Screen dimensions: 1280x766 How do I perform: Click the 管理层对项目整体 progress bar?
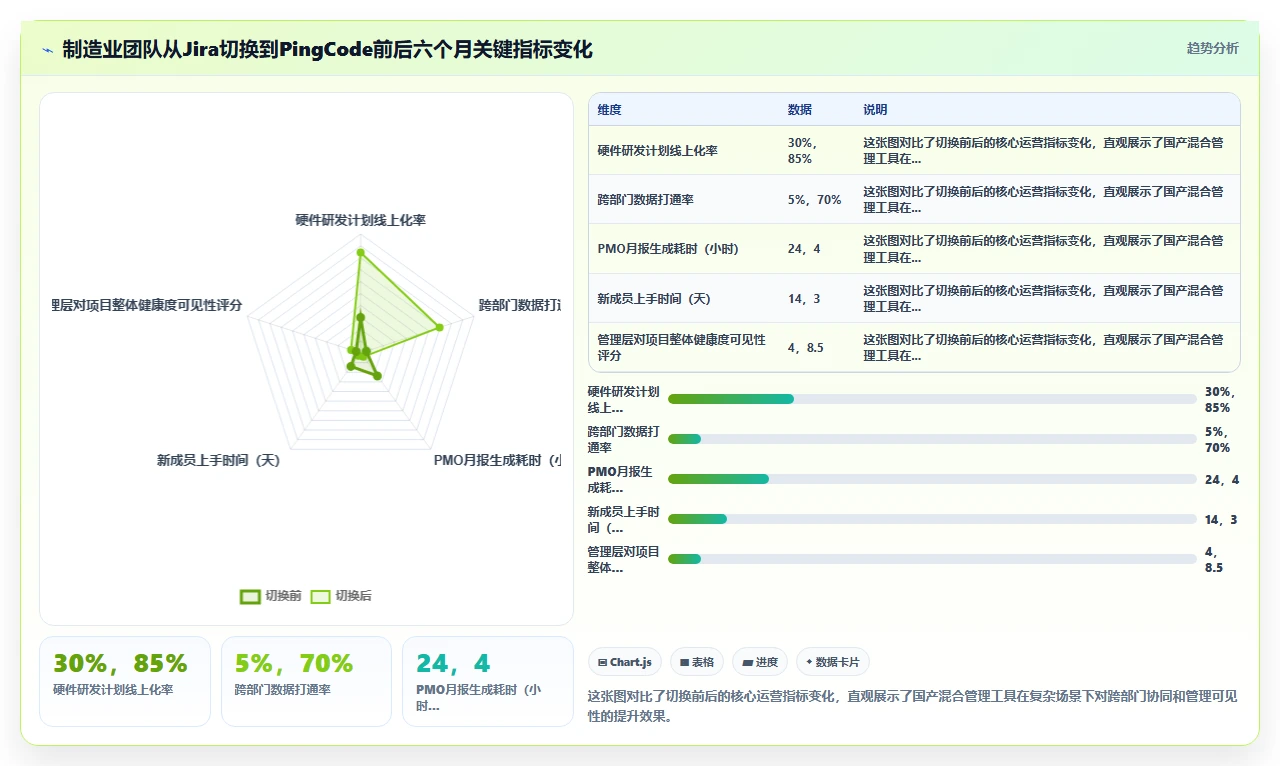pyautogui.click(x=932, y=559)
